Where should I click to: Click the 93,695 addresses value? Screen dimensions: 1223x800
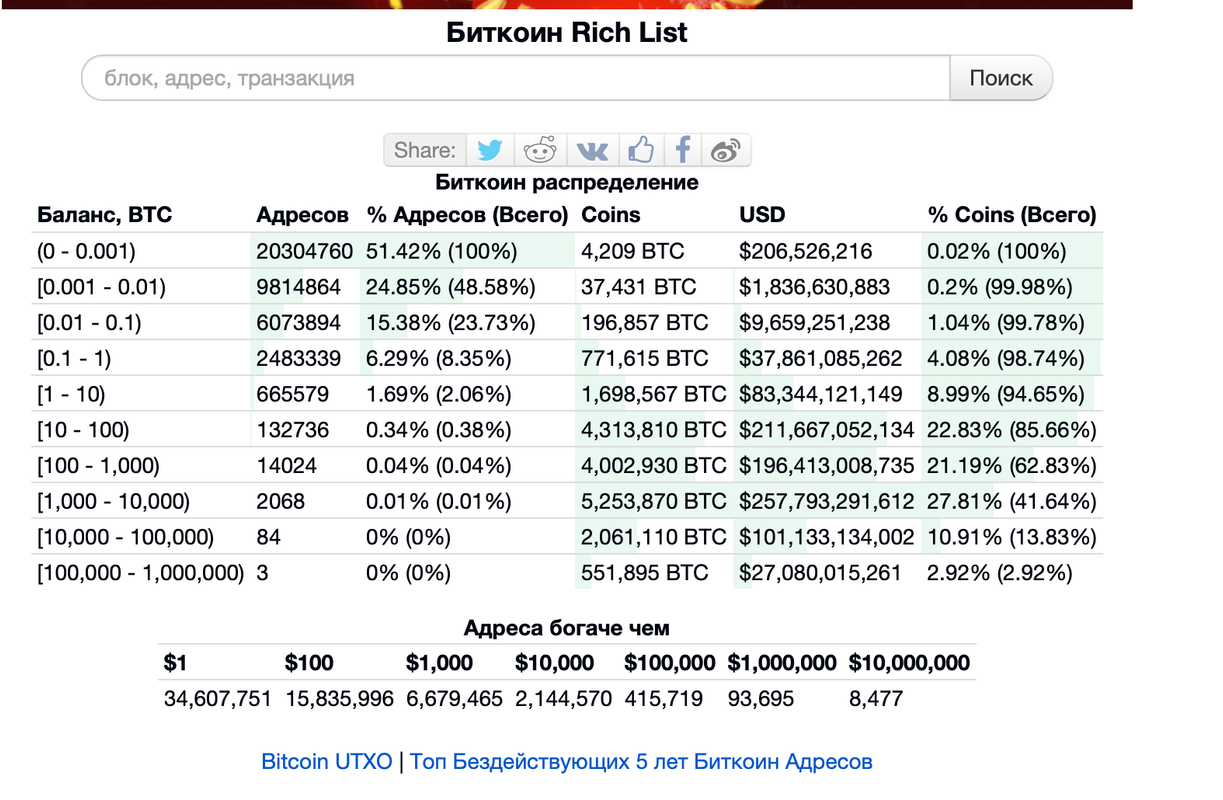pyautogui.click(x=761, y=699)
